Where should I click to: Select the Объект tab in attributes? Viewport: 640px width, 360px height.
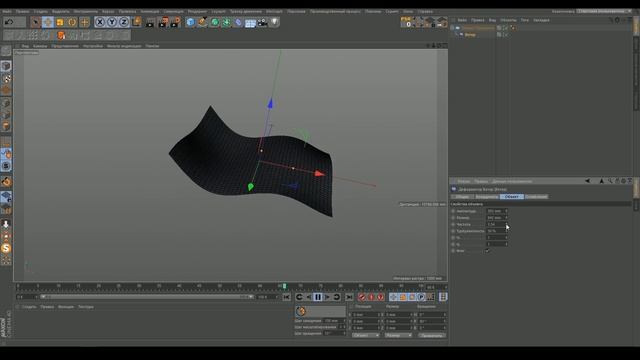click(512, 197)
